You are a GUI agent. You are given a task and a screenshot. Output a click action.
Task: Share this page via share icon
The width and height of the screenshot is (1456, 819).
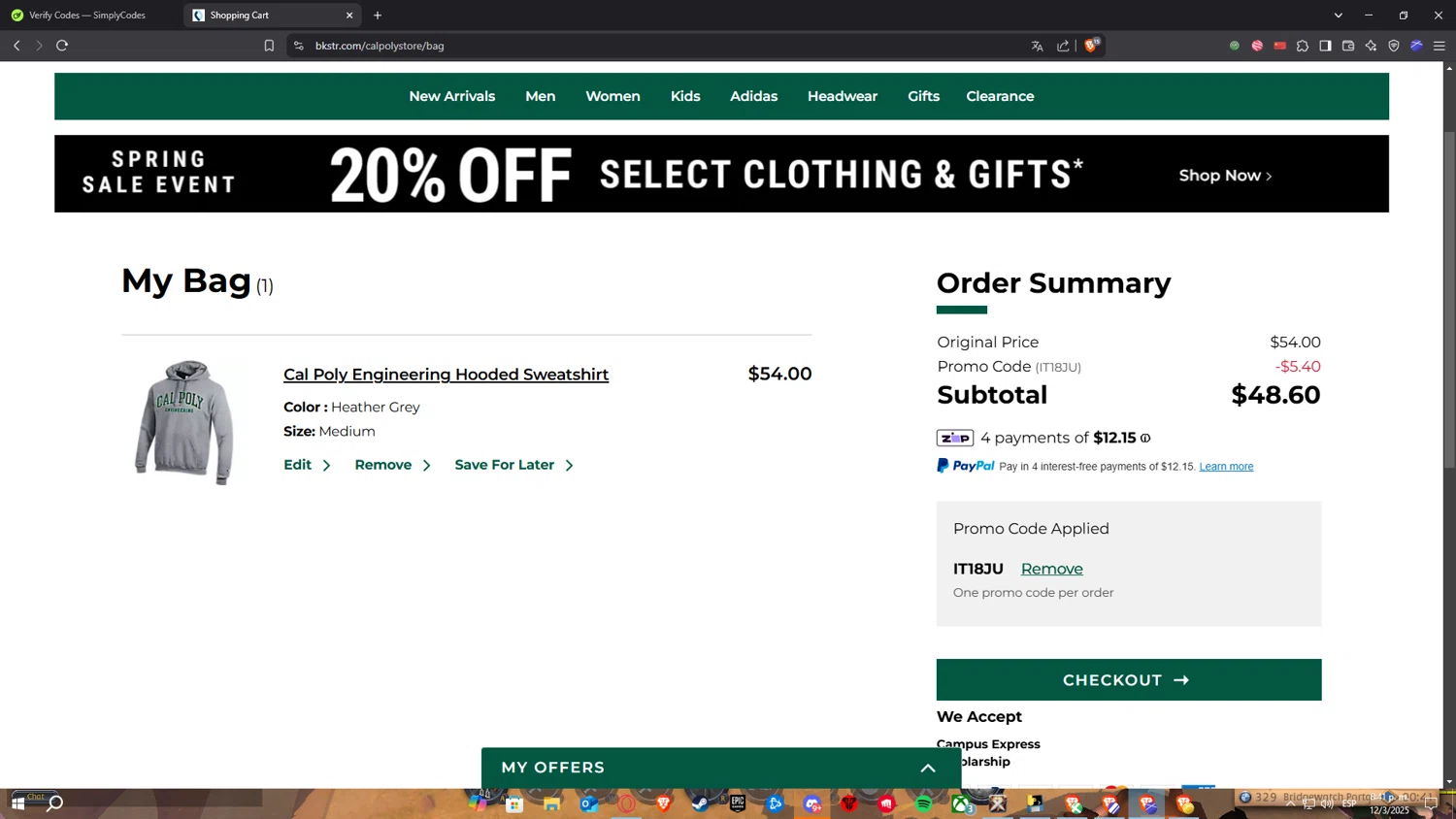click(x=1063, y=46)
